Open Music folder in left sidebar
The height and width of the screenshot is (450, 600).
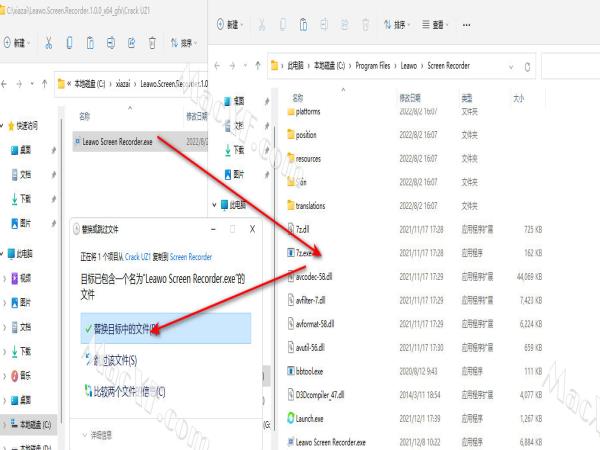click(x=21, y=376)
